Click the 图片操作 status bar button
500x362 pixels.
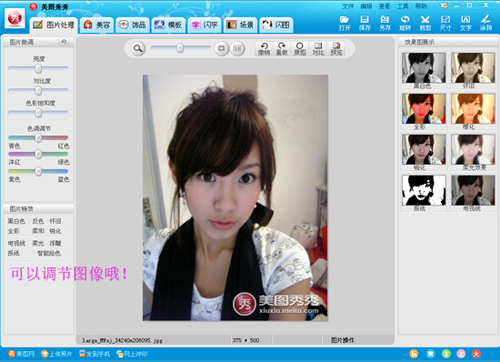click(343, 340)
